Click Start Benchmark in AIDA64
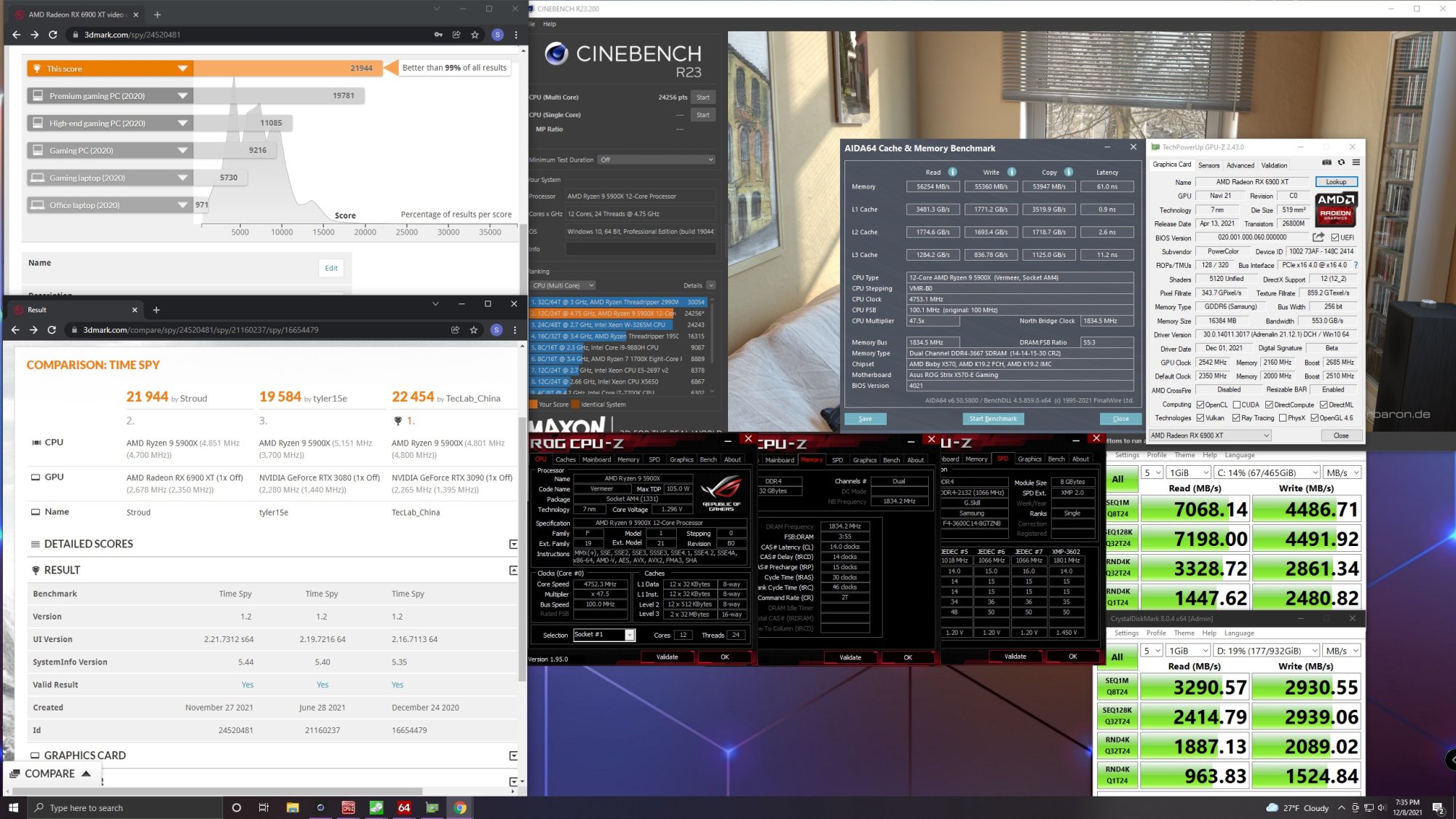The height and width of the screenshot is (819, 1456). point(992,419)
